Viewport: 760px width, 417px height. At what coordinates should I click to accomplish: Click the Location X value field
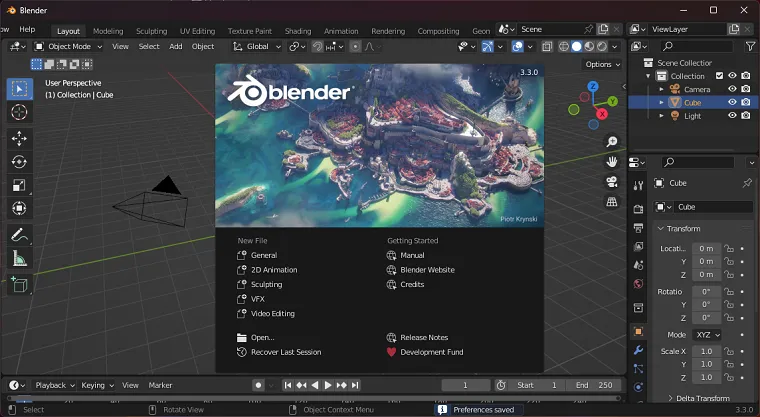[706, 248]
